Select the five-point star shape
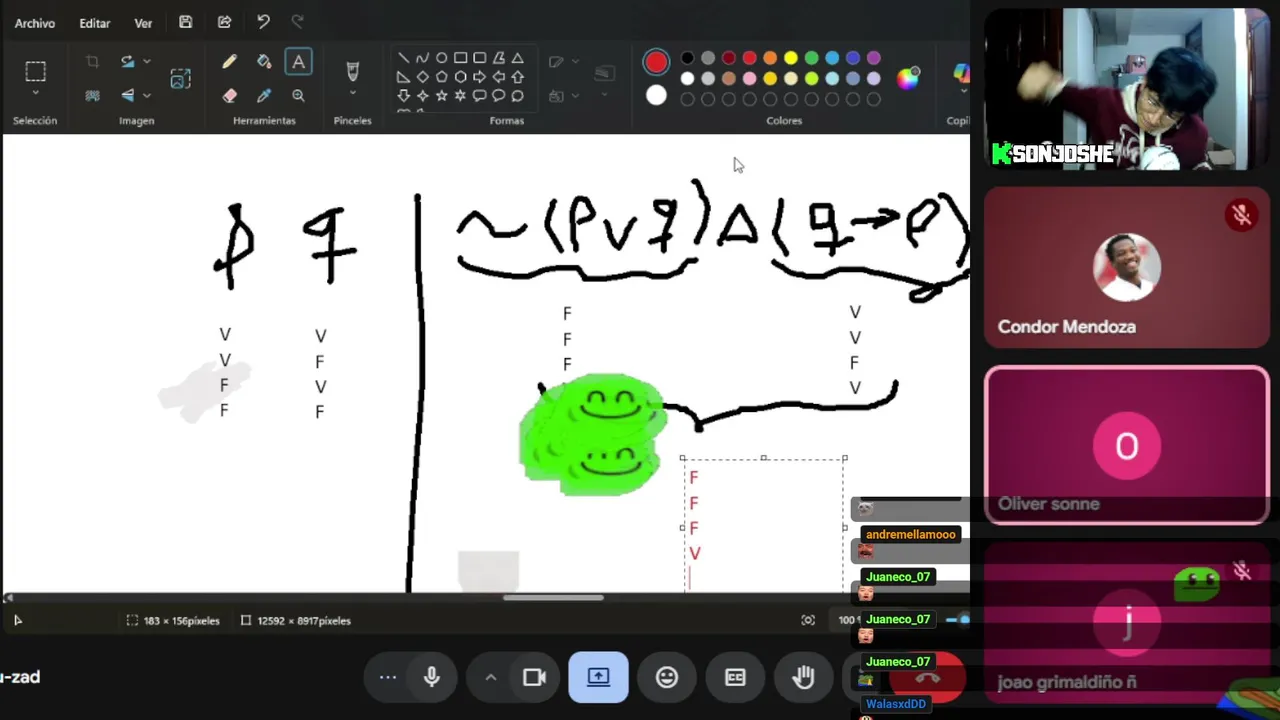This screenshot has height=720, width=1280. [x=441, y=96]
